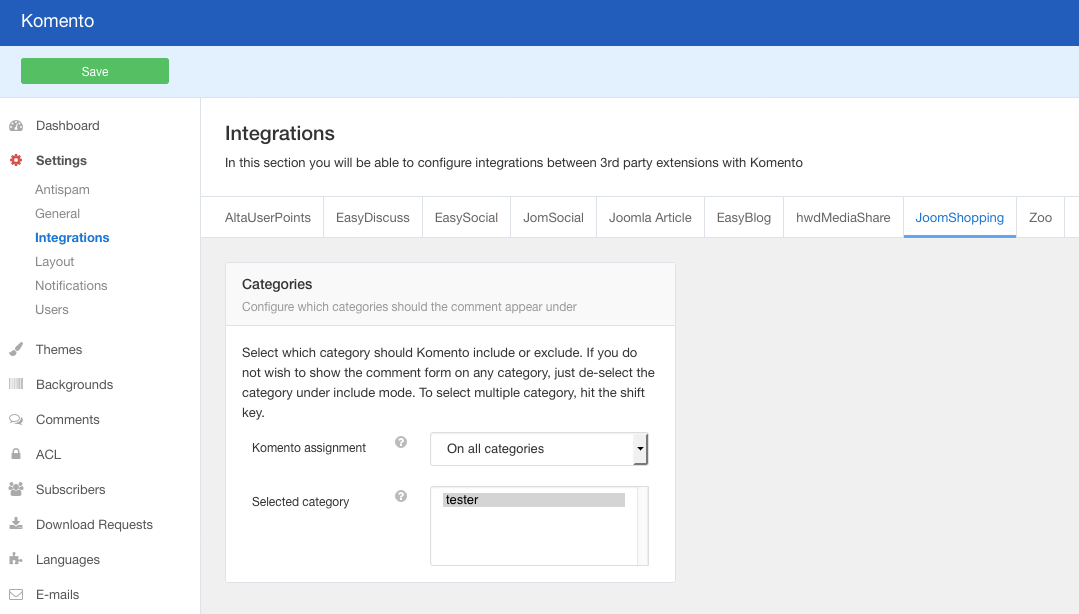Go to Languages section

67,560
